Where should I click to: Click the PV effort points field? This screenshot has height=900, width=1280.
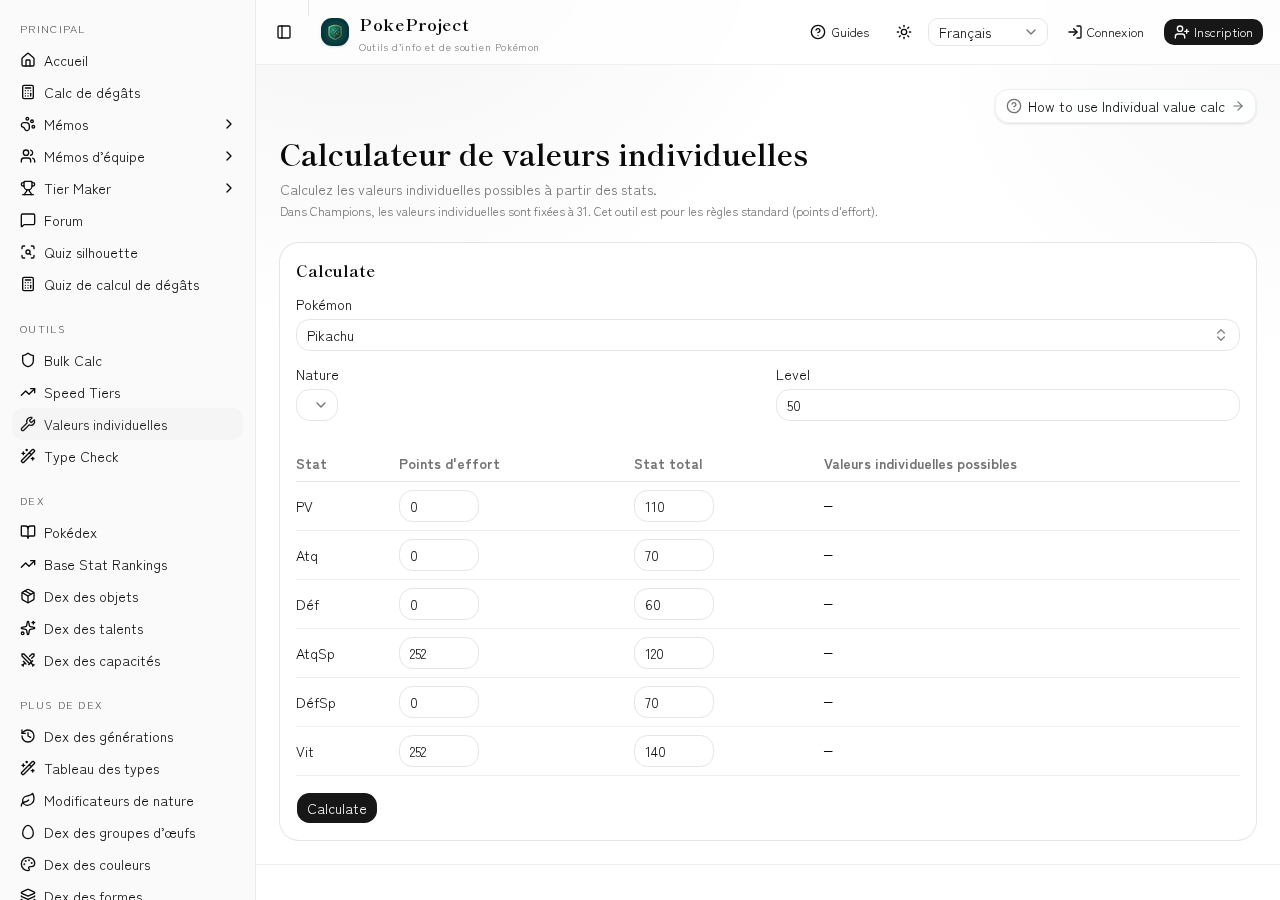pyautogui.click(x=439, y=506)
